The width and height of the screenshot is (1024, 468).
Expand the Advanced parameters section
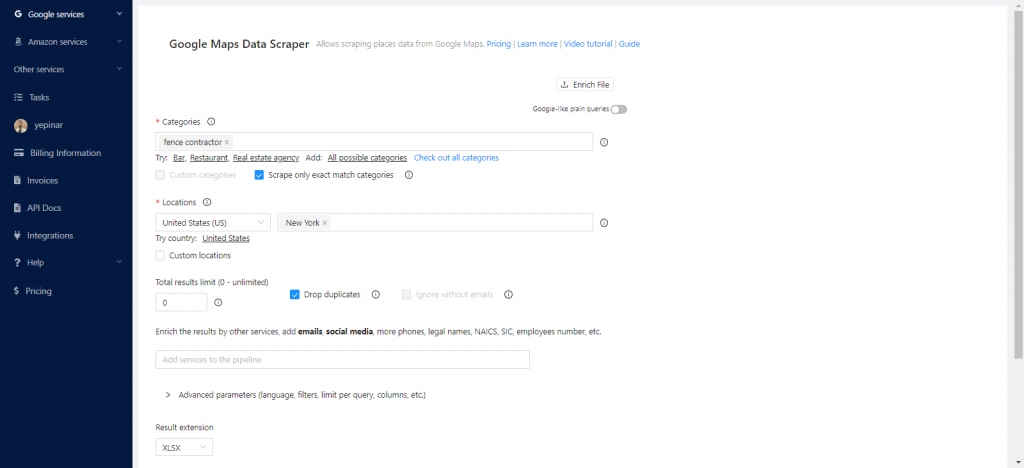(168, 395)
